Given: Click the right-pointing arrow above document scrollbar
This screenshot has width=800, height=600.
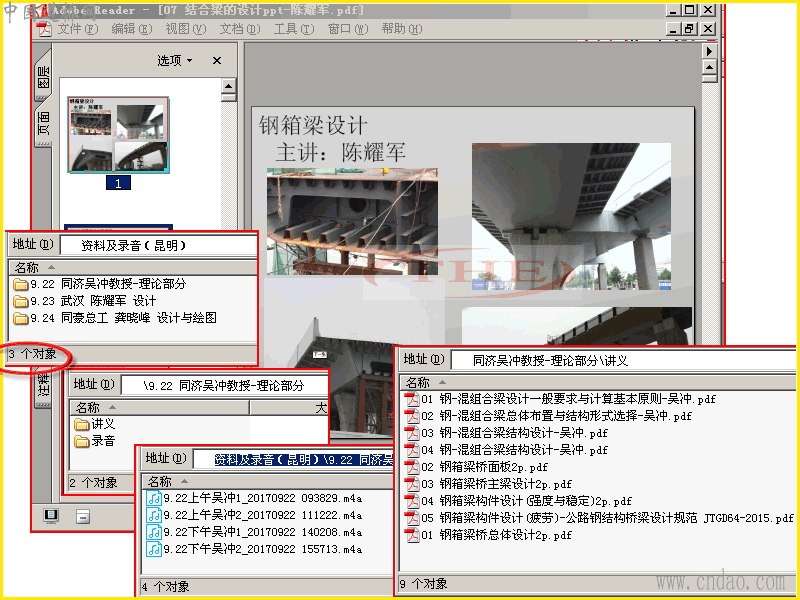Looking at the screenshot, I should 709,51.
